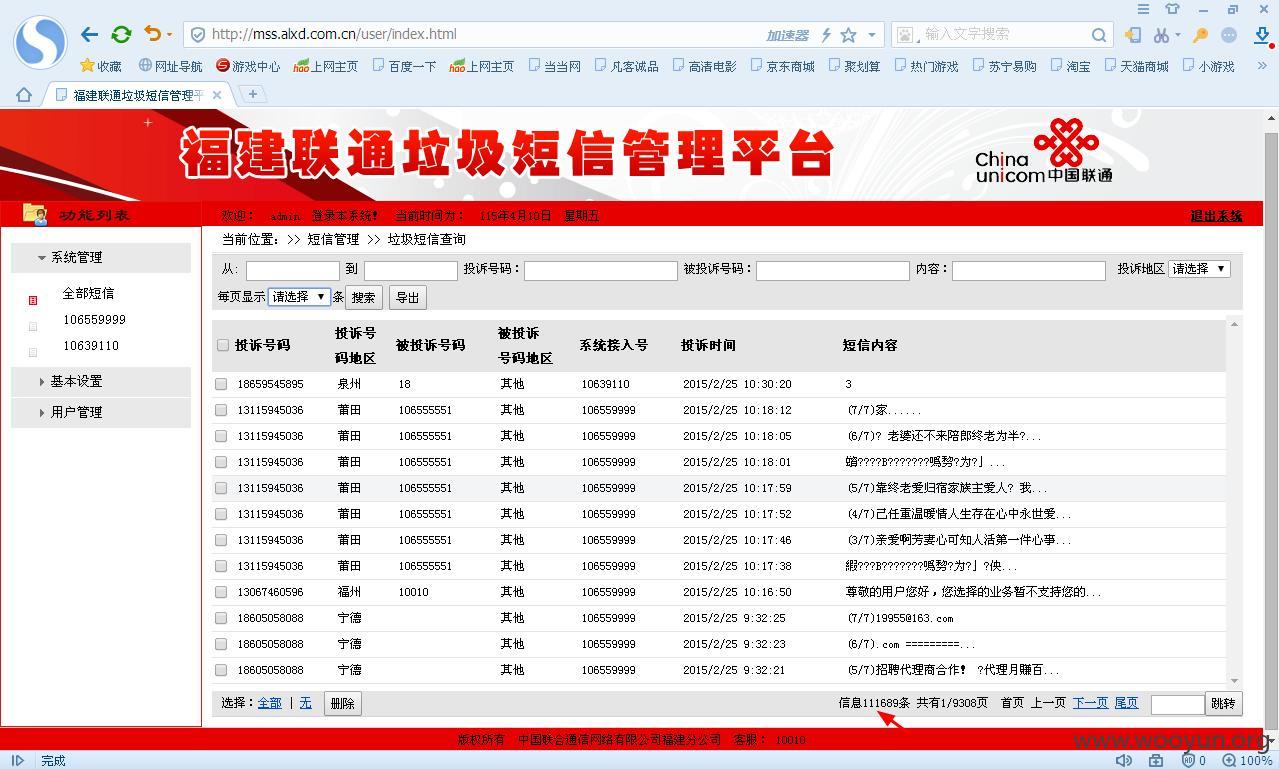
Task: Click 退出系统 logout link
Action: (x=1216, y=215)
